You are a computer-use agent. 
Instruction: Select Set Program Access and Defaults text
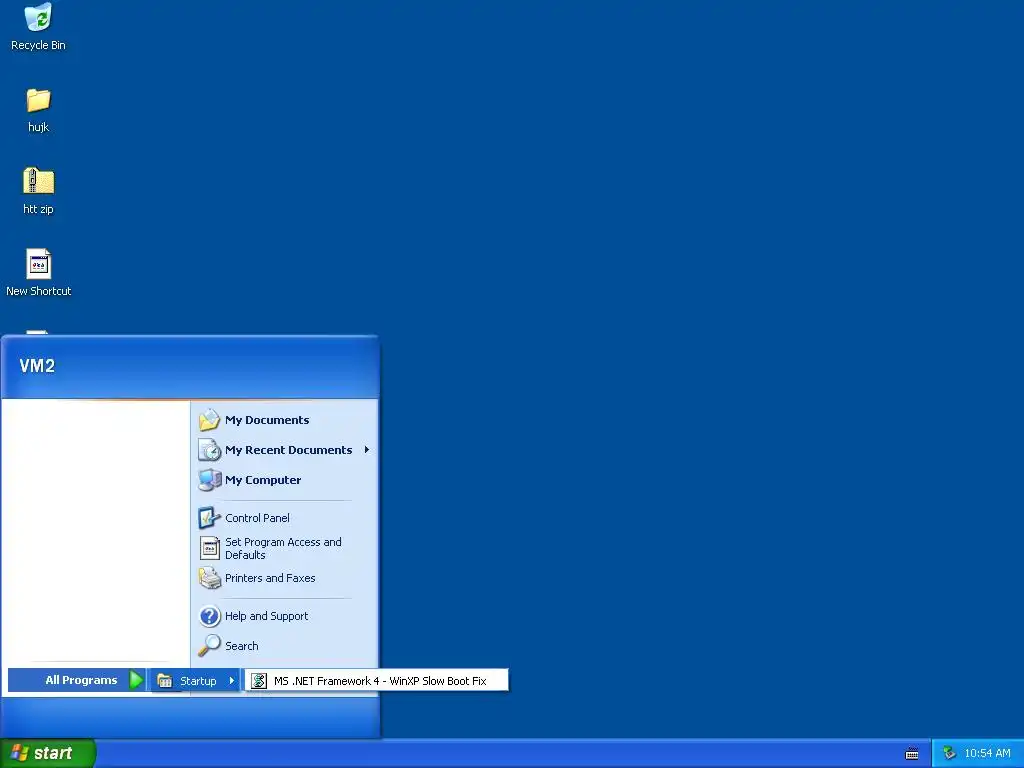point(283,549)
